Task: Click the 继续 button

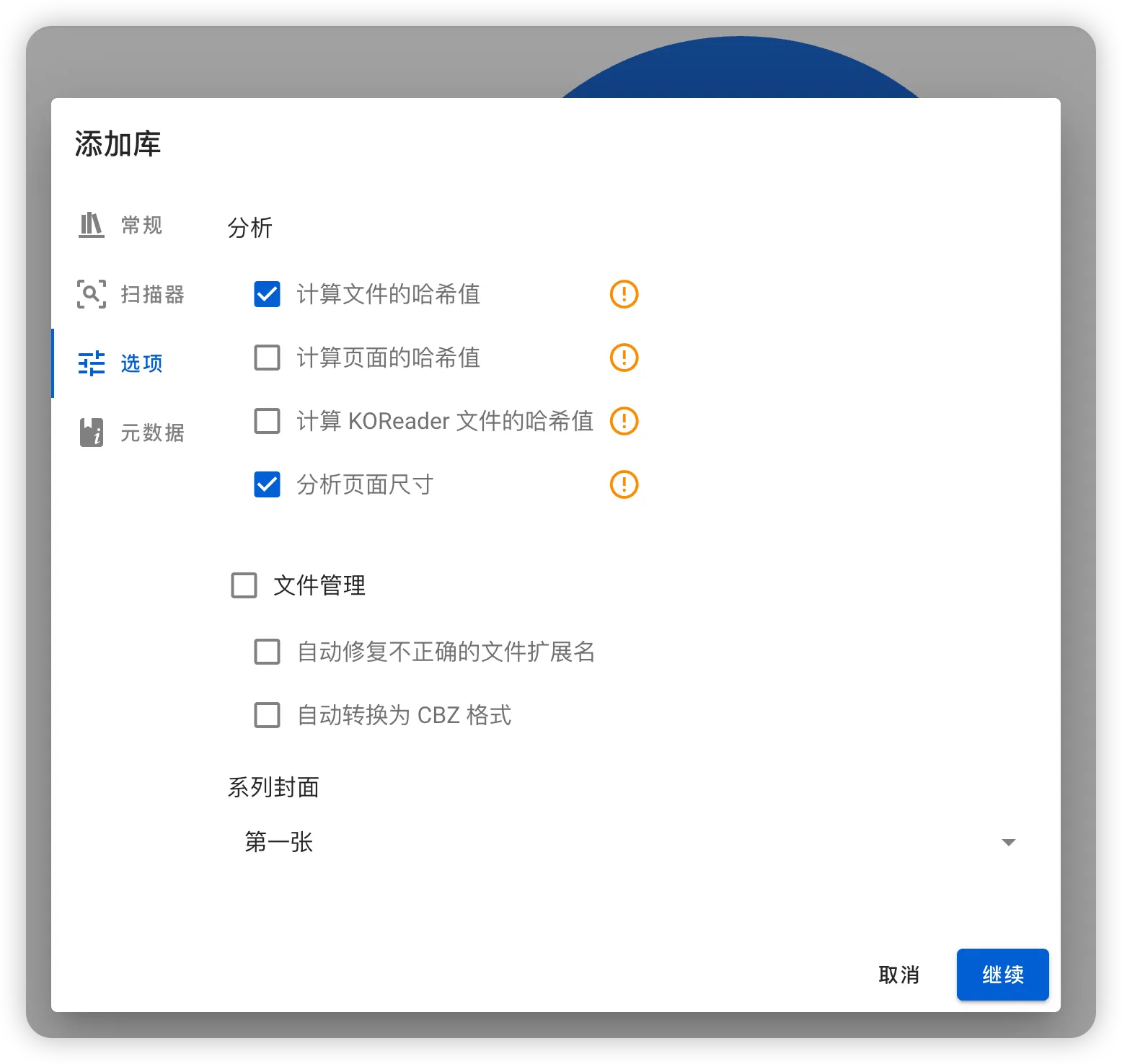Action: (1002, 975)
